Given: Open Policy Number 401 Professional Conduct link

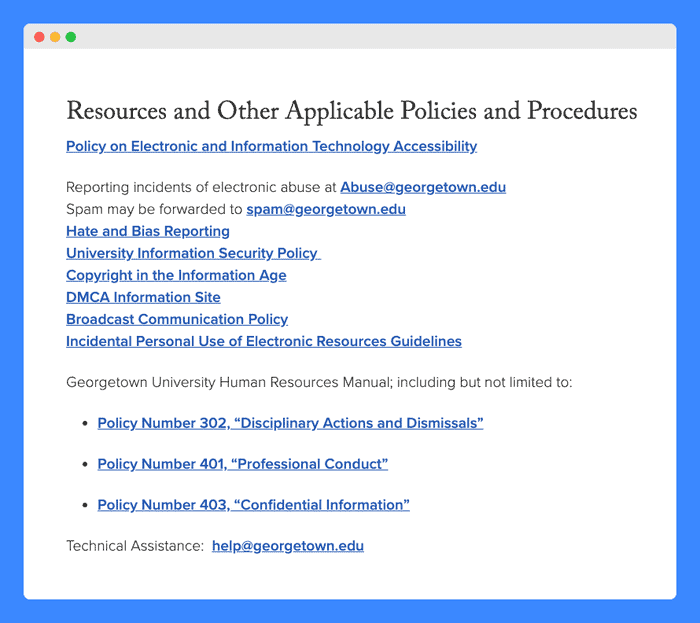Looking at the screenshot, I should click(242, 464).
